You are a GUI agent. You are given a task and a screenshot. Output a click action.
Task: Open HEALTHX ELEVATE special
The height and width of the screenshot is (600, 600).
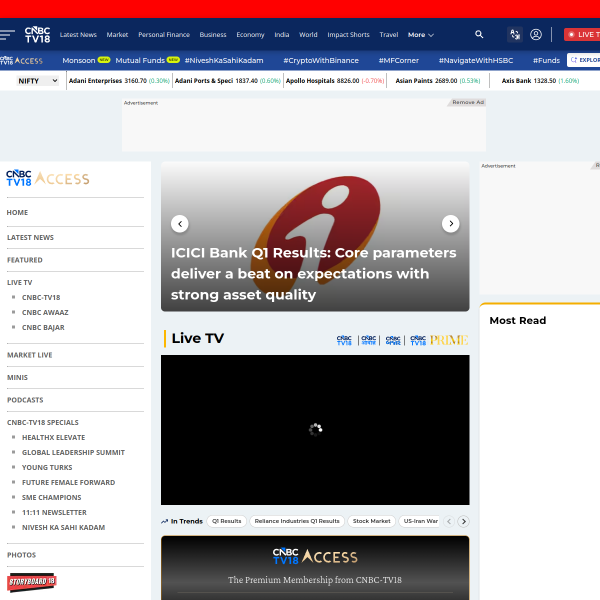coord(54,437)
